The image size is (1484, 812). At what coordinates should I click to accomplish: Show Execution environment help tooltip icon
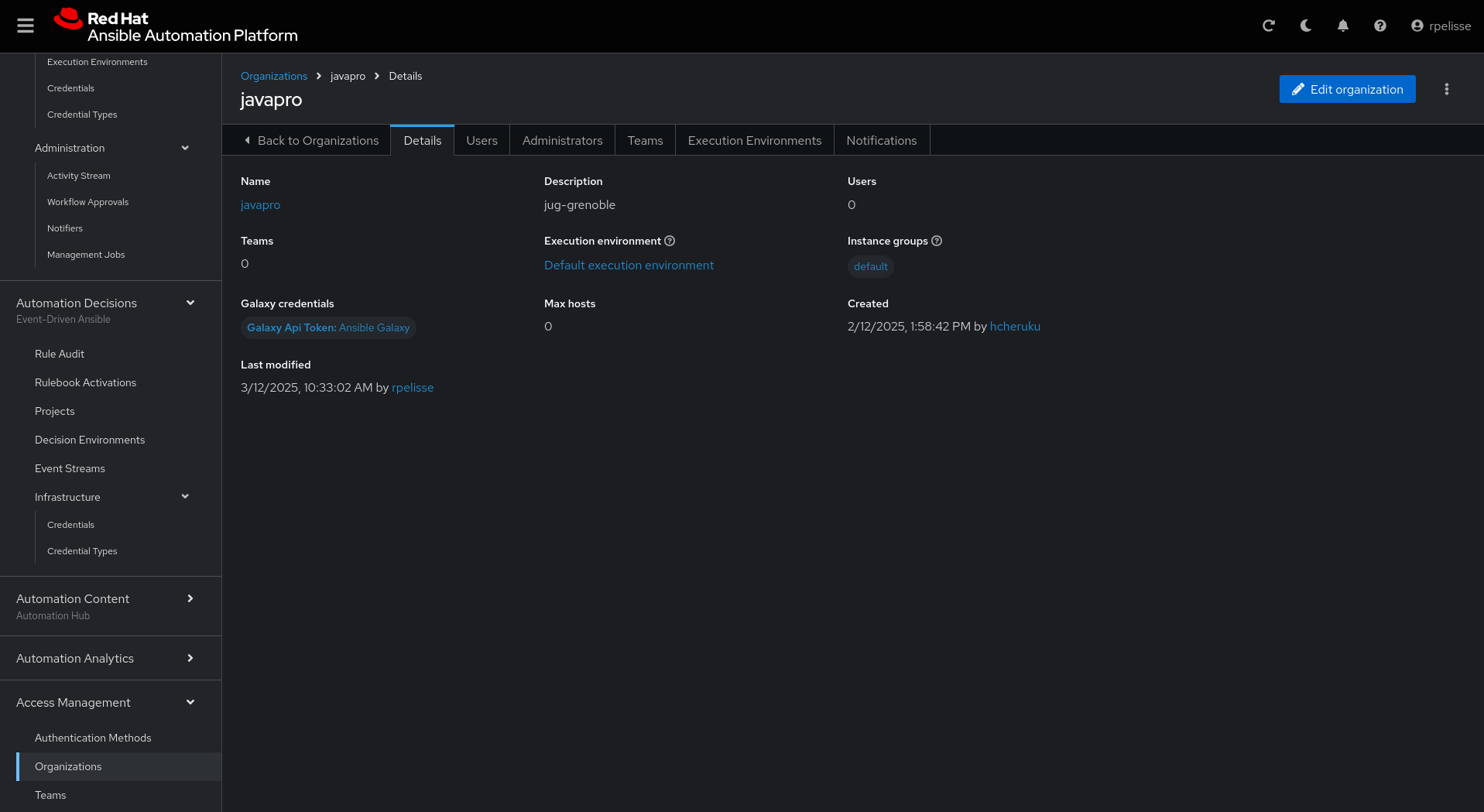pos(670,241)
